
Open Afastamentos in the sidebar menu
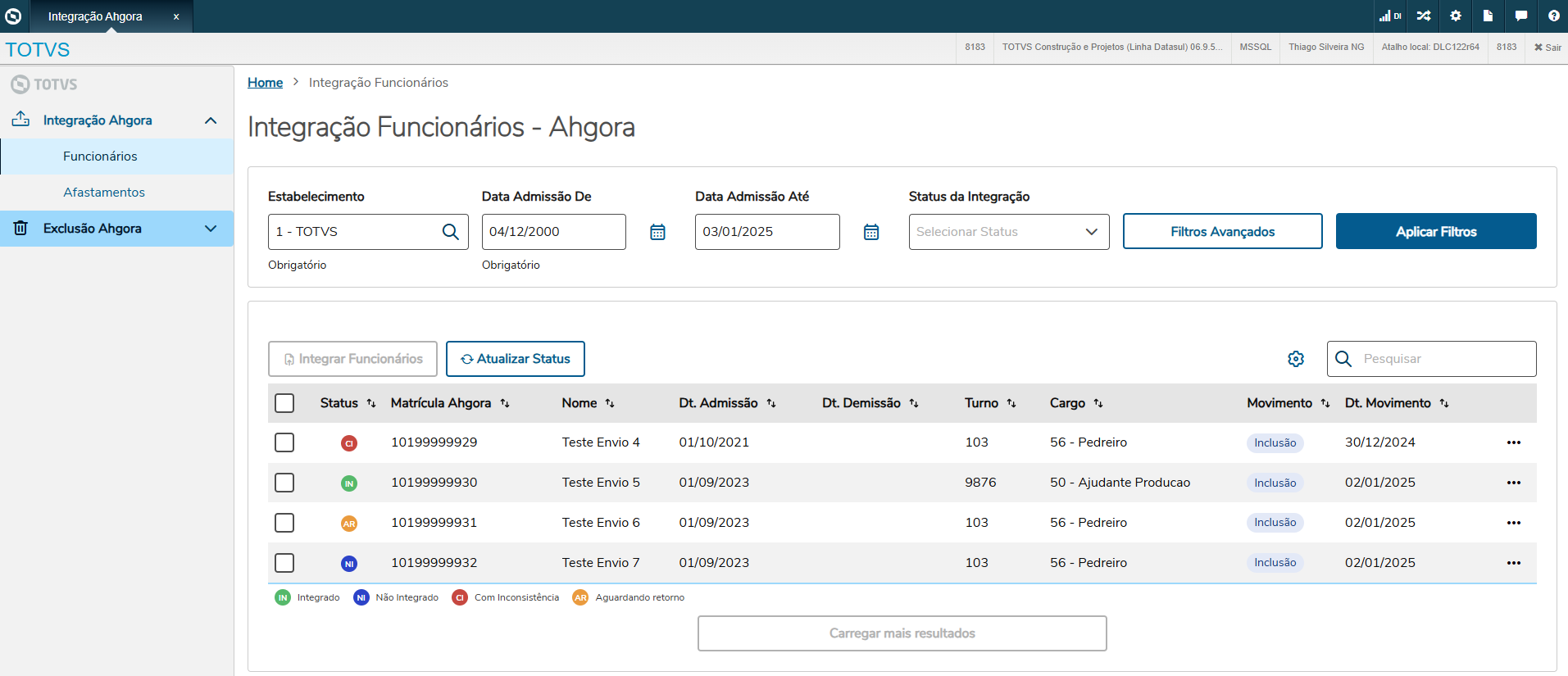click(x=104, y=193)
